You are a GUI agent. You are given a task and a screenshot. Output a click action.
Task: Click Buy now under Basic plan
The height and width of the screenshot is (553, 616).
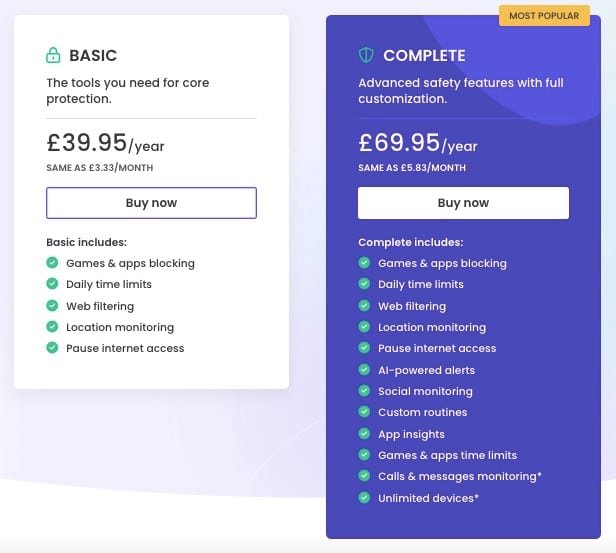pyautogui.click(x=151, y=203)
